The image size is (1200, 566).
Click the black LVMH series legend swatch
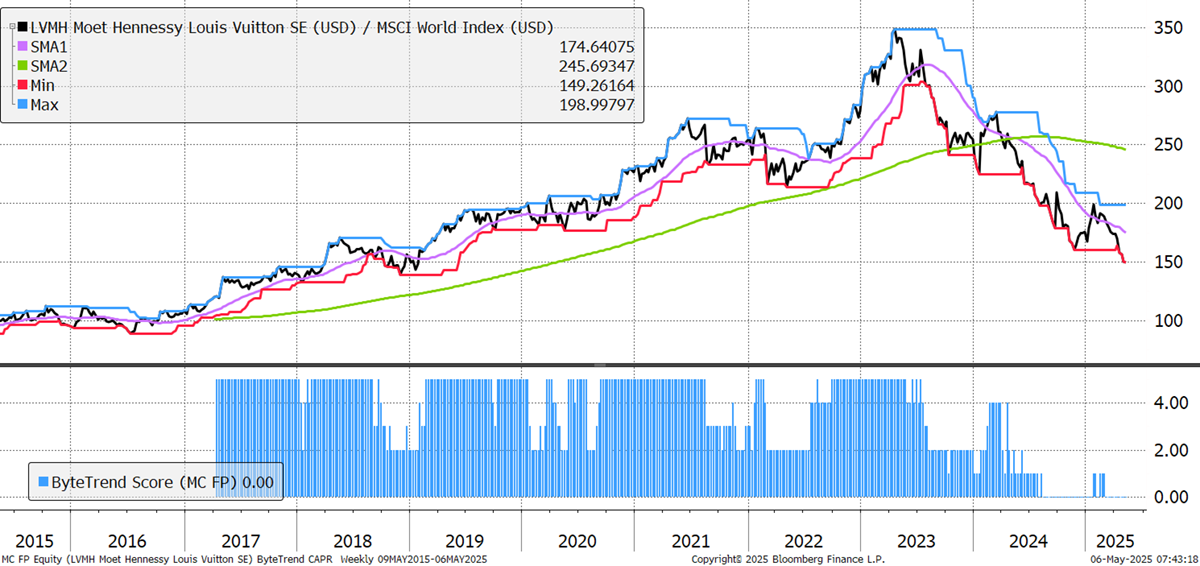[x=23, y=27]
